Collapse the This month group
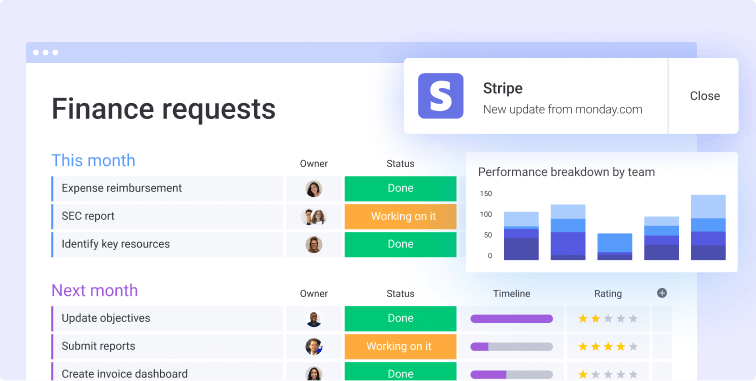This screenshot has width=756, height=381. pos(93,160)
